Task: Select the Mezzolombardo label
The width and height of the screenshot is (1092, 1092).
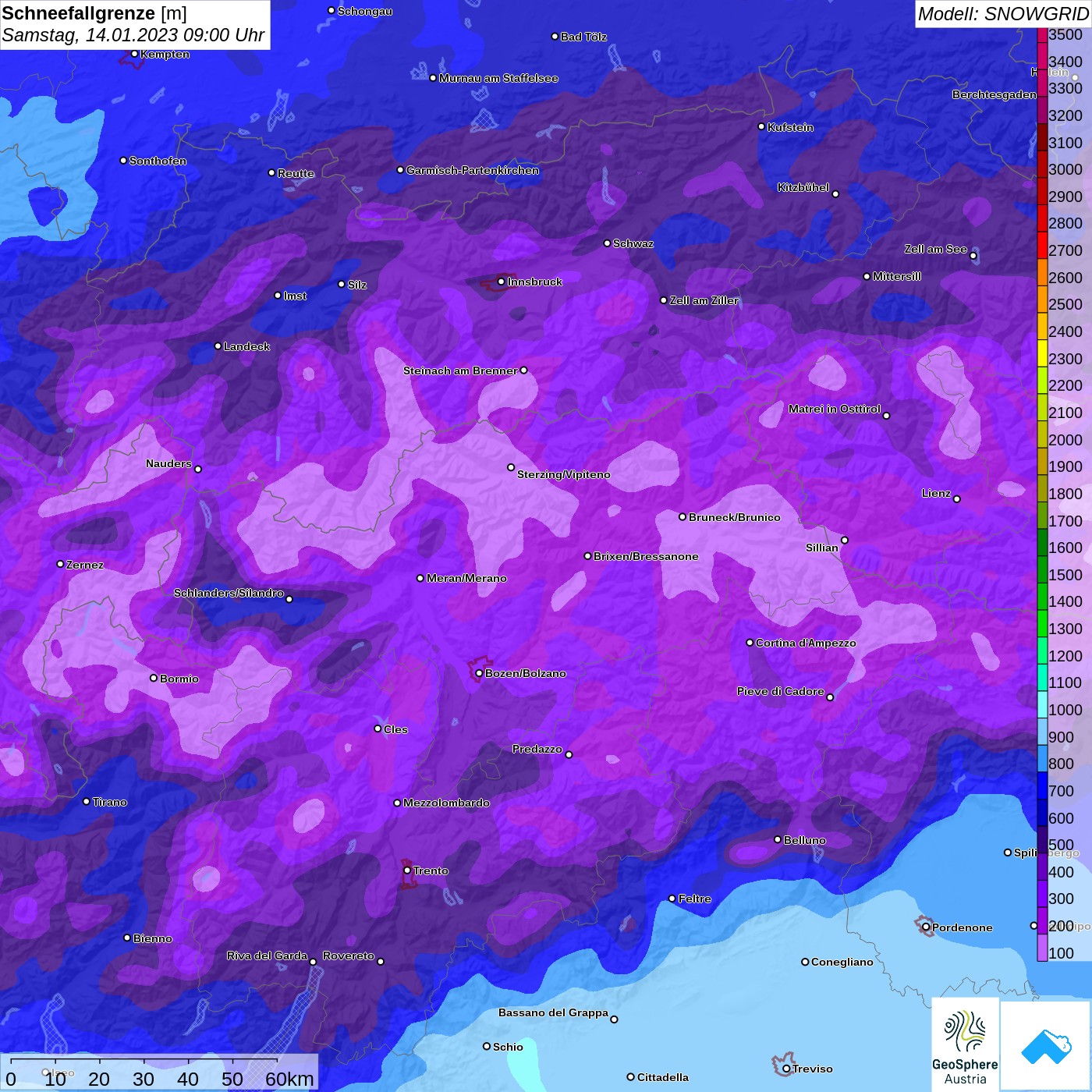Action: 446,803
